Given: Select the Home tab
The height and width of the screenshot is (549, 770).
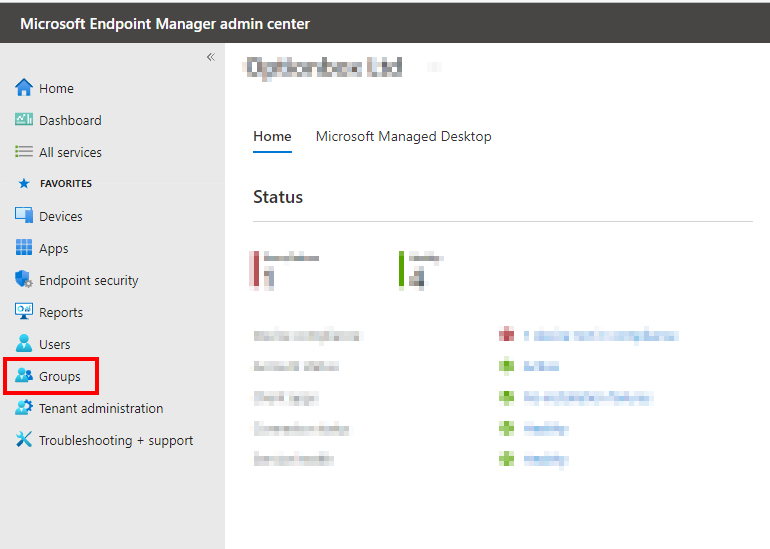Looking at the screenshot, I should coord(272,137).
